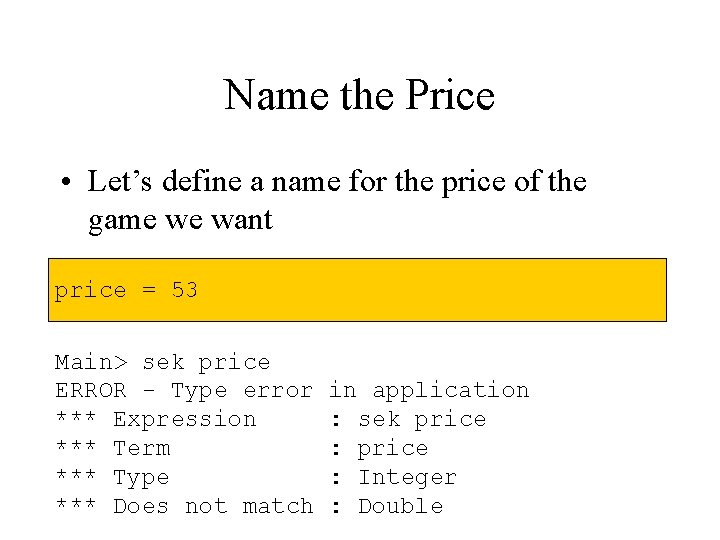The height and width of the screenshot is (540, 720).
Task: Click the bullet dot before "Let's define"
Action: point(62,183)
